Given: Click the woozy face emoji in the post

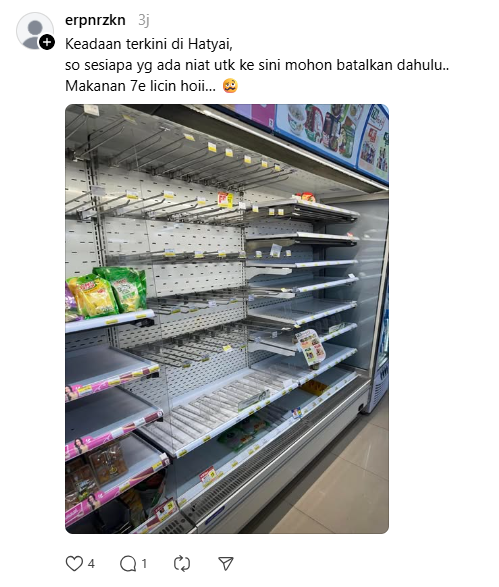Looking at the screenshot, I should coord(230,86).
